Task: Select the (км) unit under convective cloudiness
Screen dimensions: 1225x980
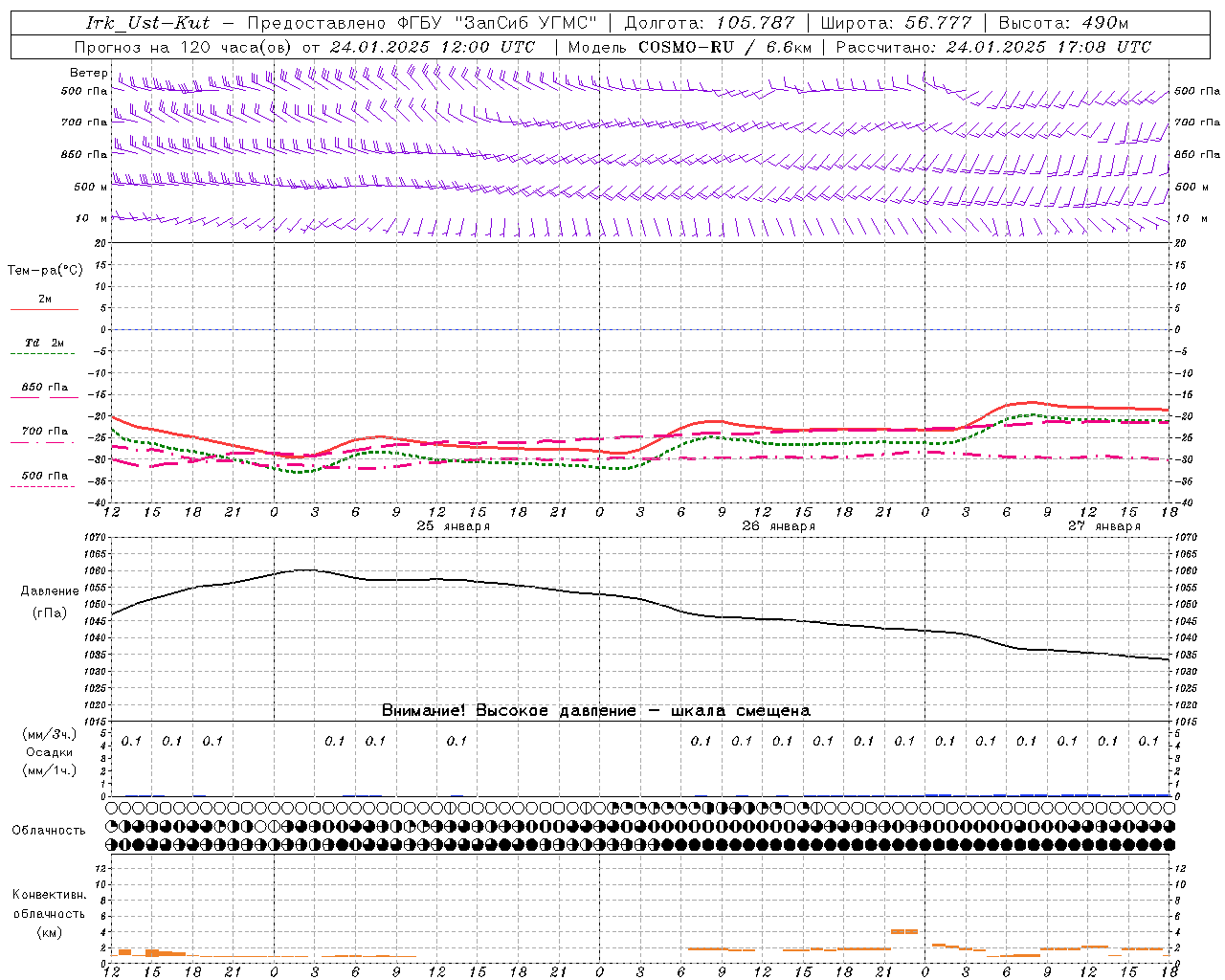Action: (x=49, y=932)
